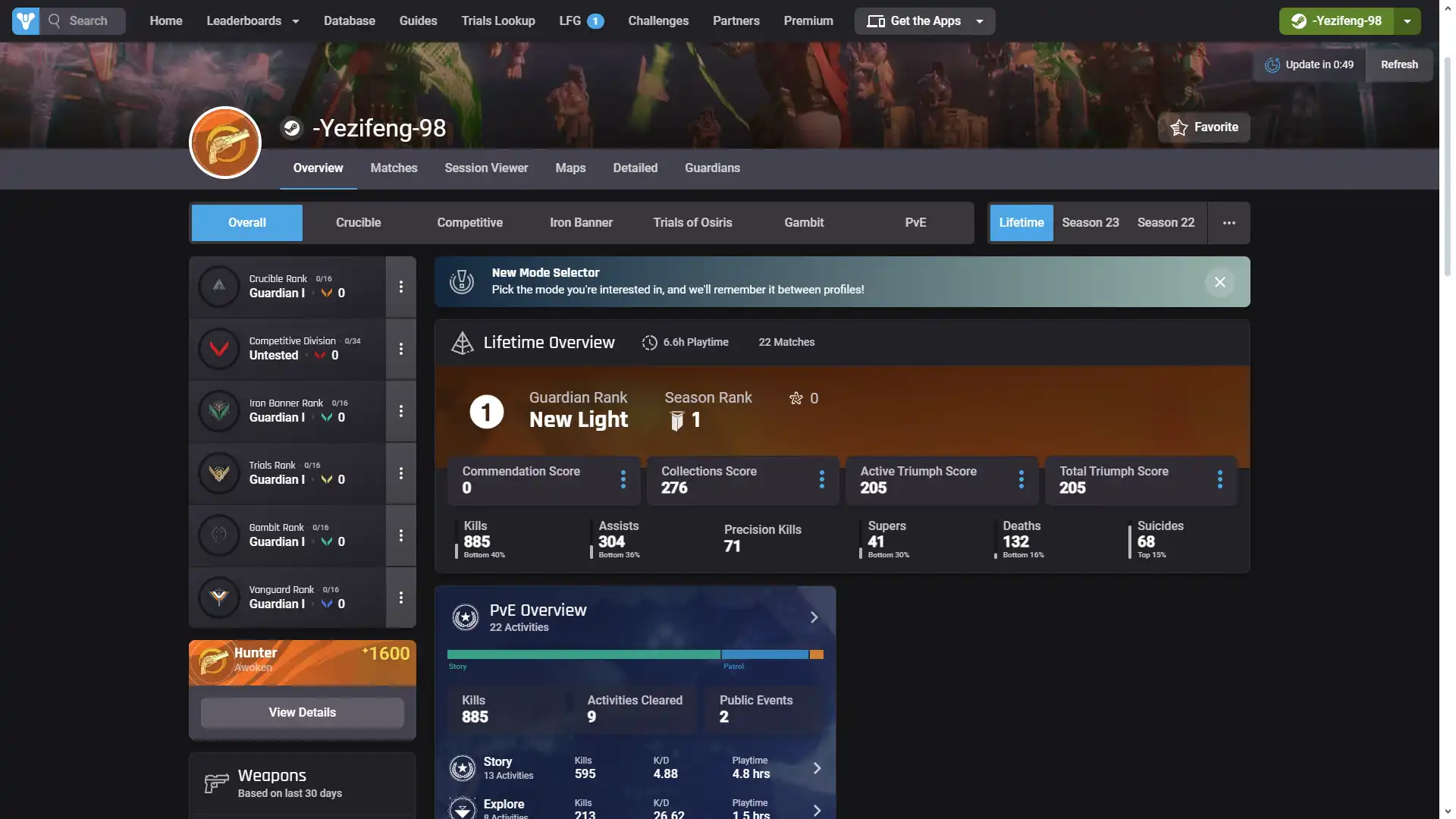
Task: Select the Crucible mode tab
Action: [358, 223]
